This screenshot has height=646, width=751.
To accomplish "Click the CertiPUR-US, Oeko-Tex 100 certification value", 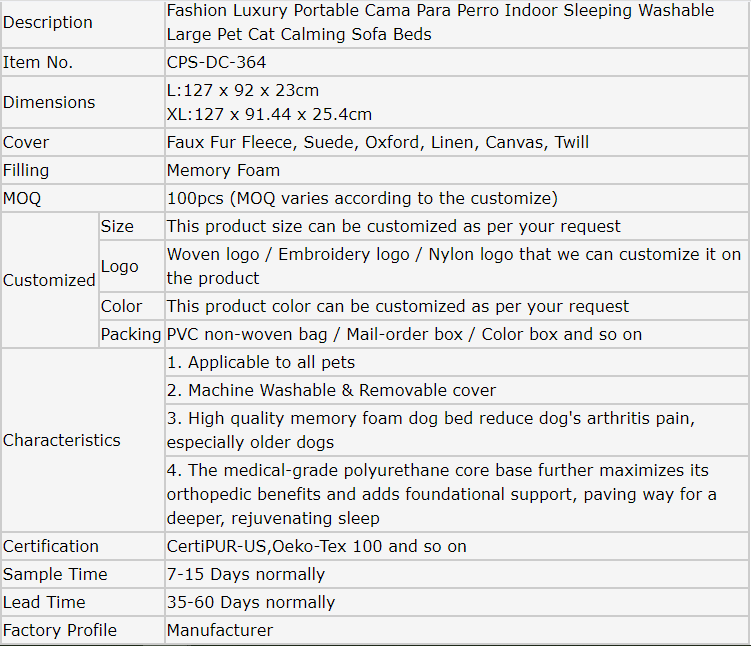I will 316,546.
